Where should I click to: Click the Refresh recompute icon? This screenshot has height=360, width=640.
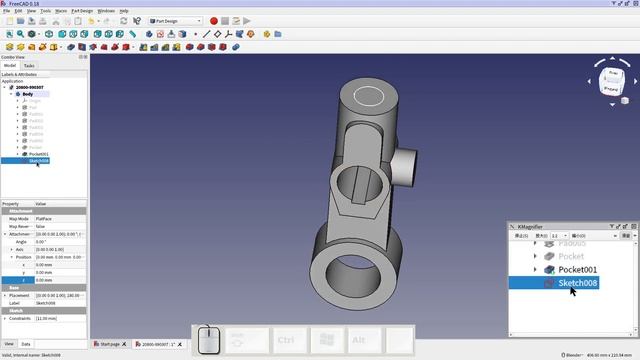124,21
